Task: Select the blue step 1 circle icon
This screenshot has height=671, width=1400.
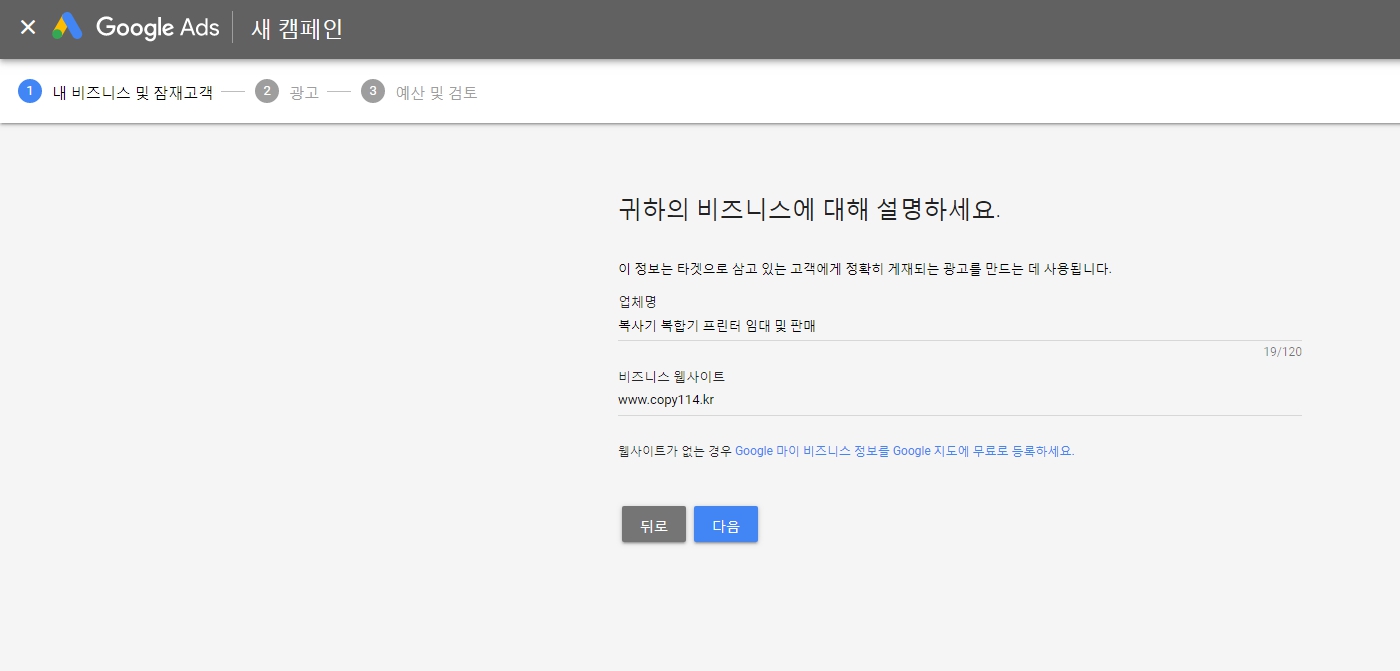Action: (x=30, y=92)
